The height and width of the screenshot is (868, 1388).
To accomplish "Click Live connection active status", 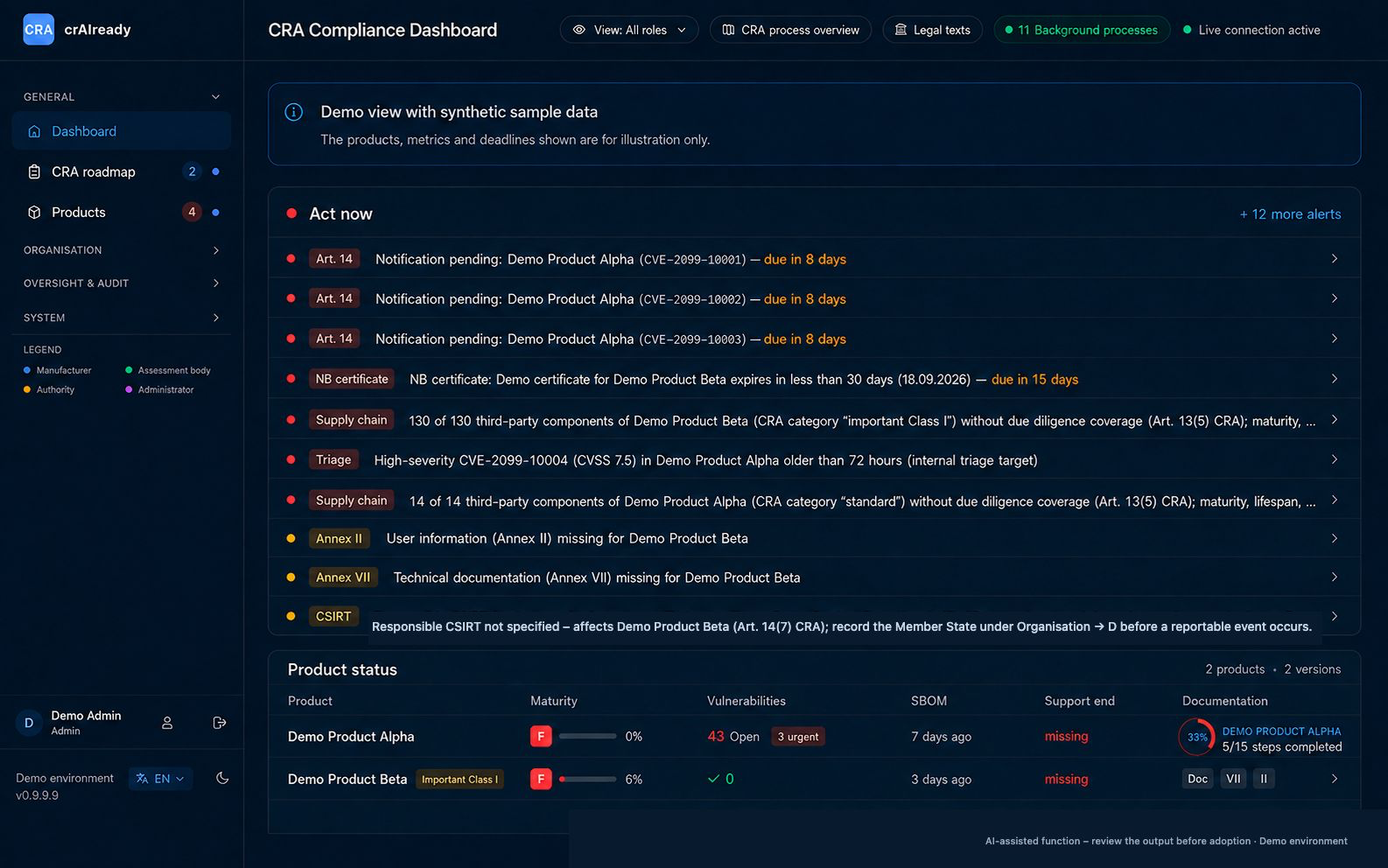I will coord(1251,30).
